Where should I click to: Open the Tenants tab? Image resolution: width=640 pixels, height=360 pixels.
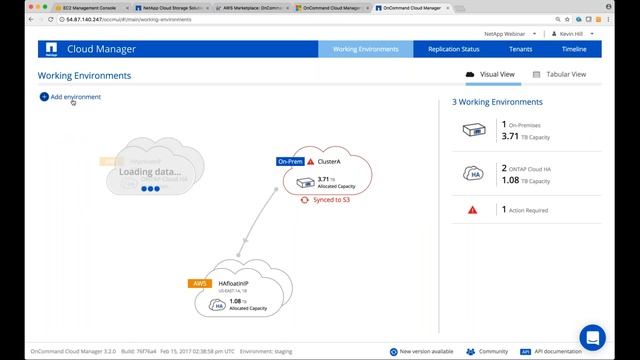[x=520, y=49]
